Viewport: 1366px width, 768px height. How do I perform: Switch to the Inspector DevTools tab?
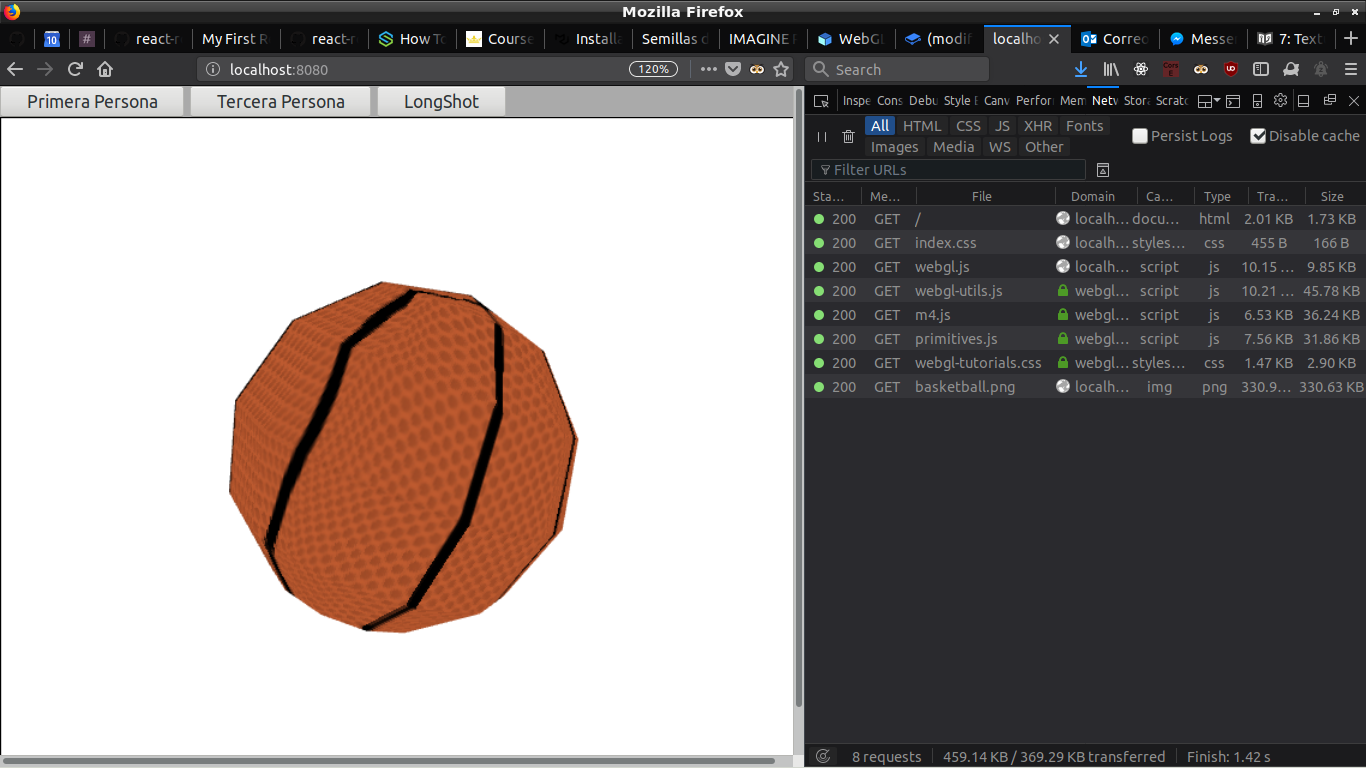(x=856, y=101)
